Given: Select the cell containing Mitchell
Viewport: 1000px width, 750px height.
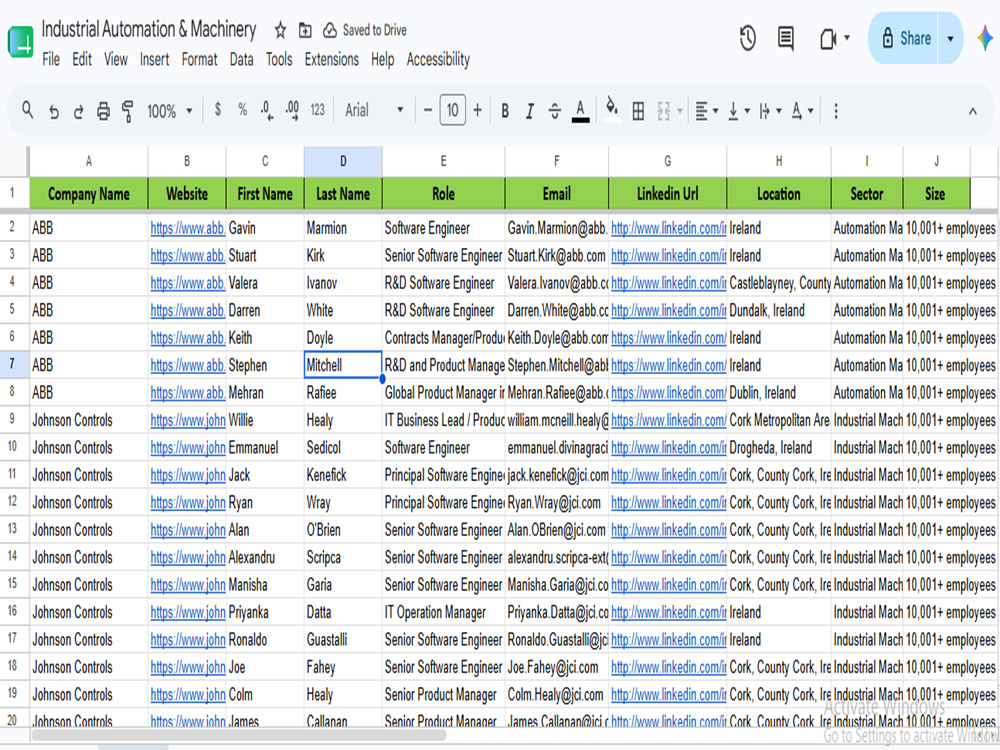Looking at the screenshot, I should click(343, 365).
